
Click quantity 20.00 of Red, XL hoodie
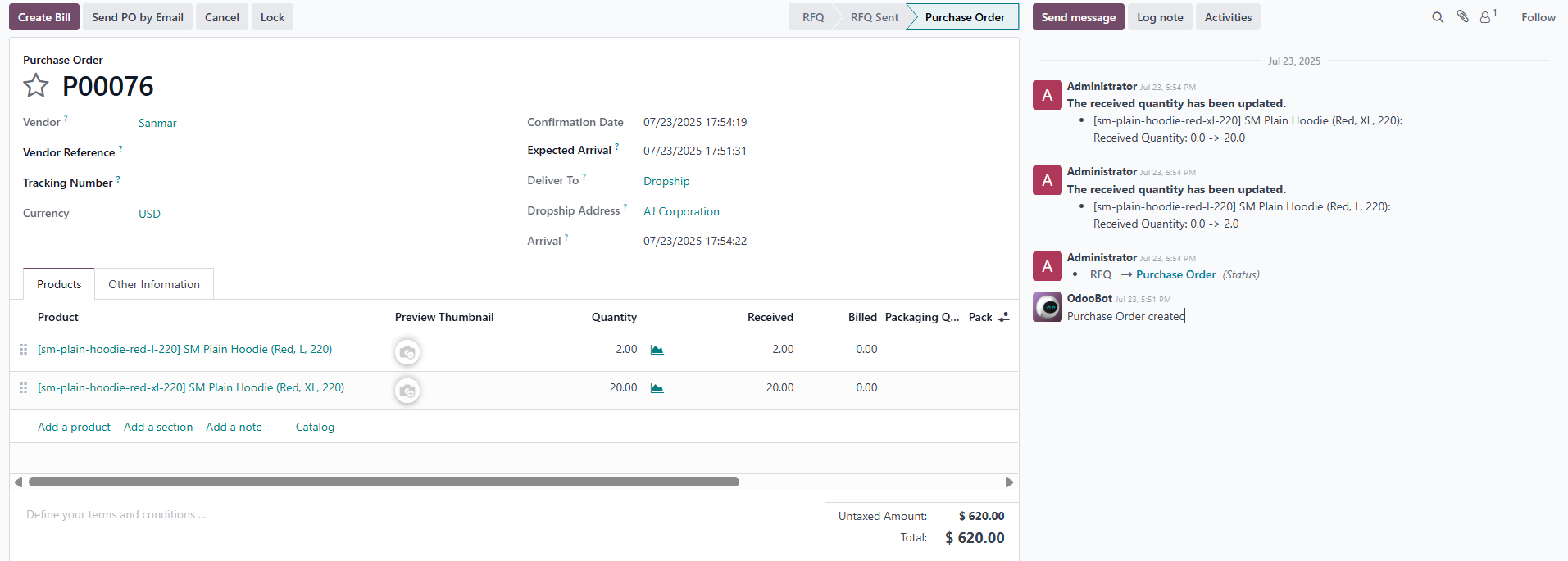(623, 387)
